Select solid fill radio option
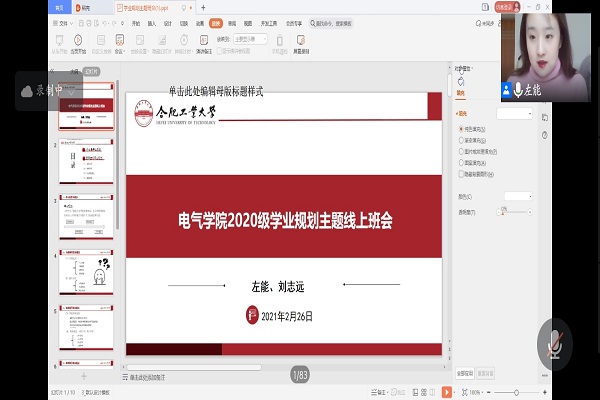Viewport: 600px width, 400px height. click(461, 128)
